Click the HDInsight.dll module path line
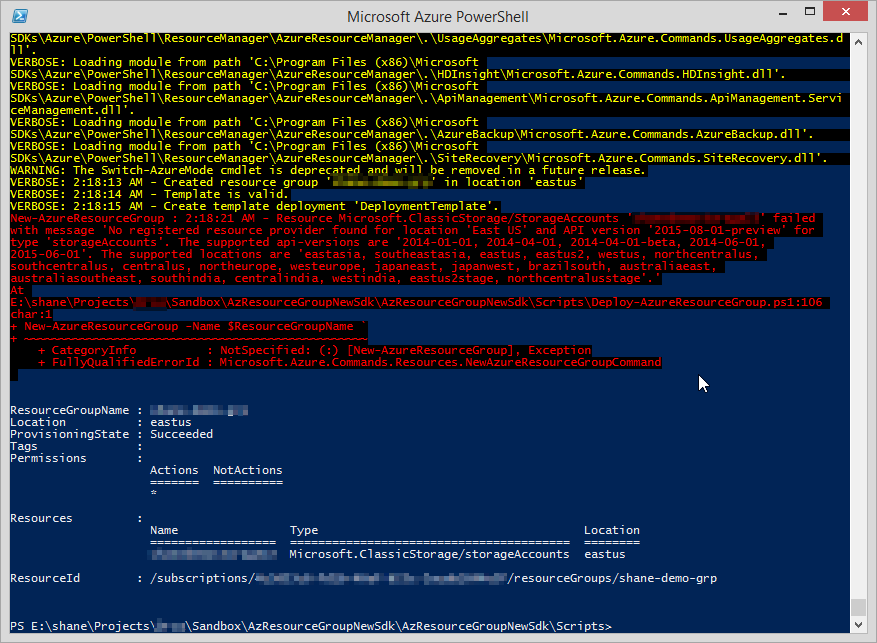Image resolution: width=877 pixels, height=643 pixels. click(398, 74)
